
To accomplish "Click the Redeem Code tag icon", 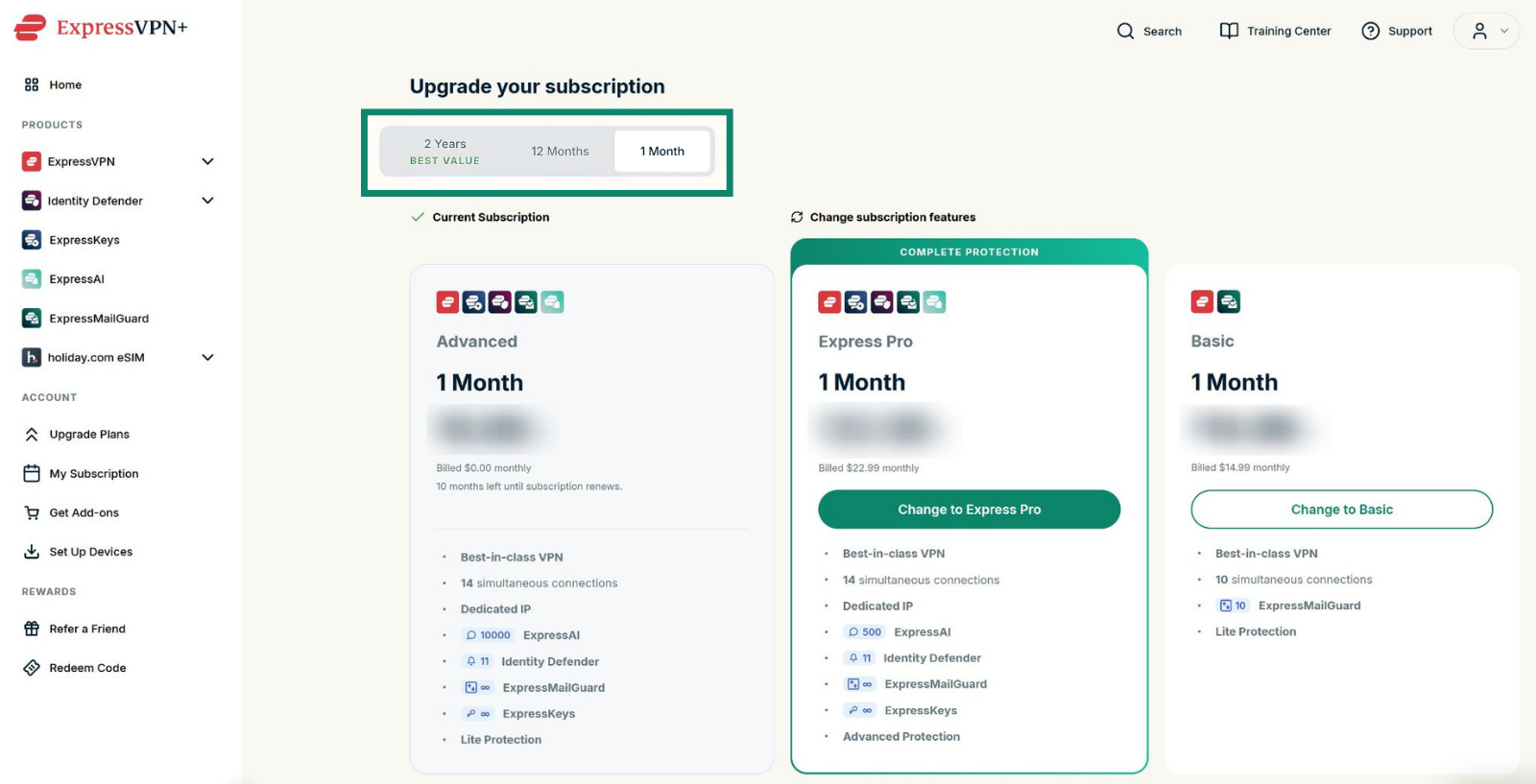I will point(32,668).
